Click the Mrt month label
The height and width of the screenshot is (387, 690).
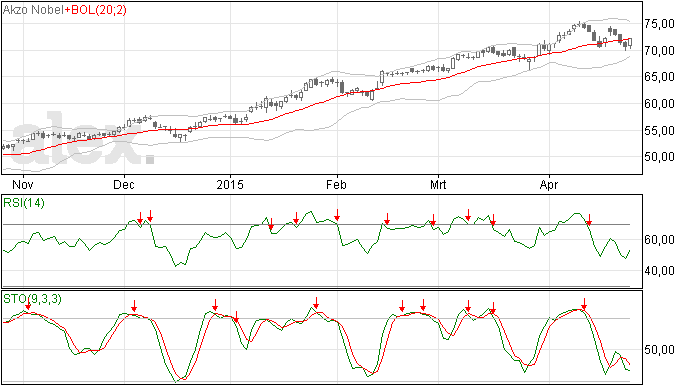click(x=438, y=184)
